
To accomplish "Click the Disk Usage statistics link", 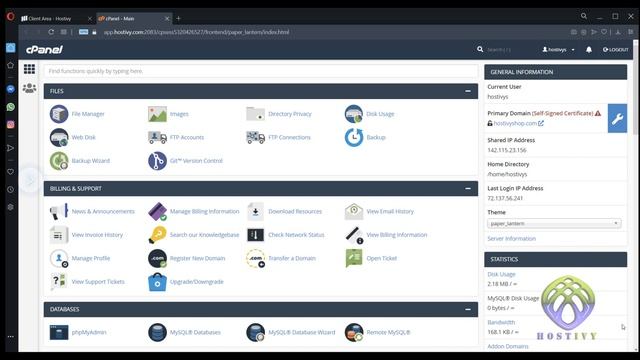I will (501, 274).
